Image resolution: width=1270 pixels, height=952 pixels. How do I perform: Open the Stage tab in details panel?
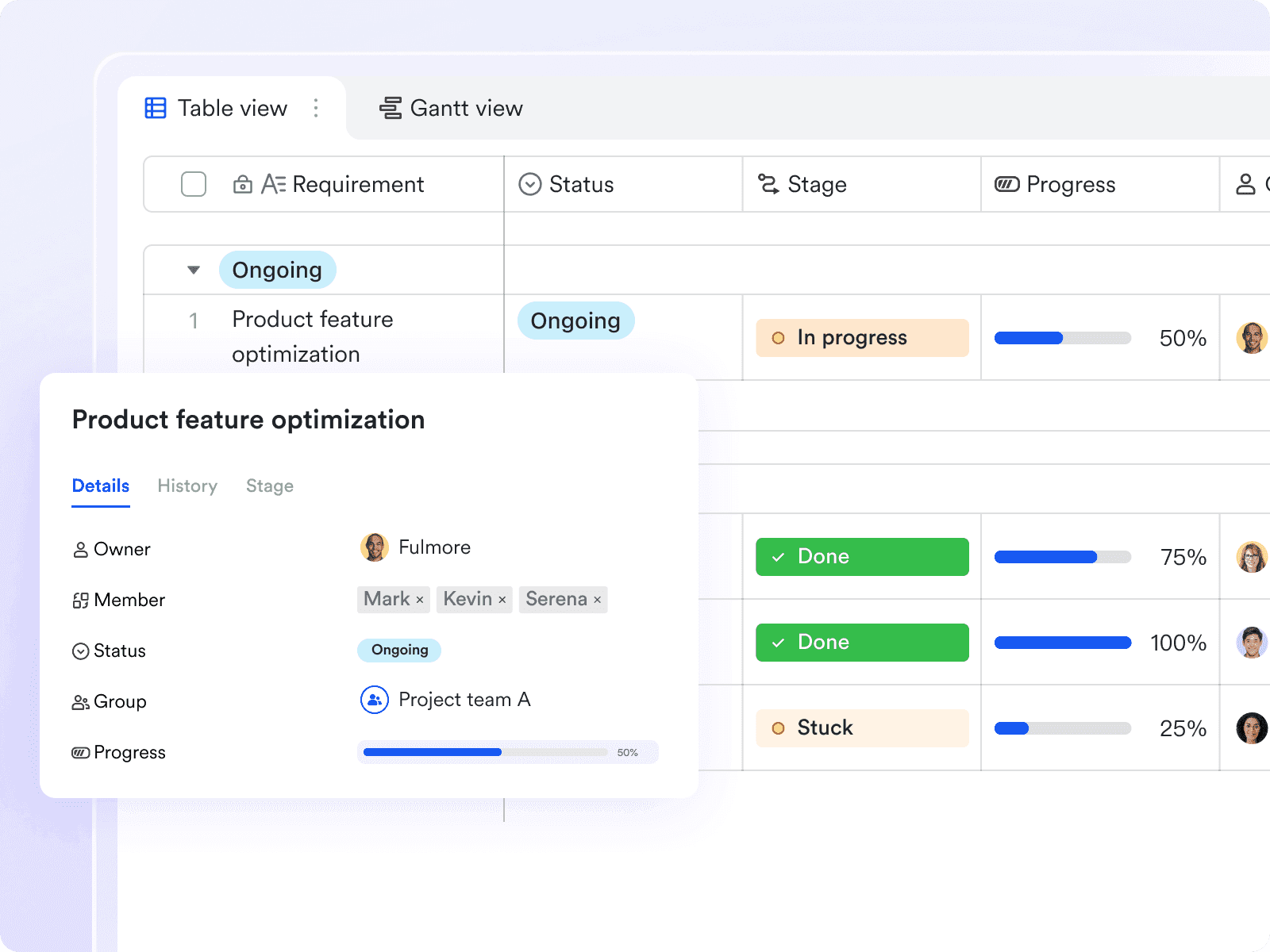[x=269, y=486]
